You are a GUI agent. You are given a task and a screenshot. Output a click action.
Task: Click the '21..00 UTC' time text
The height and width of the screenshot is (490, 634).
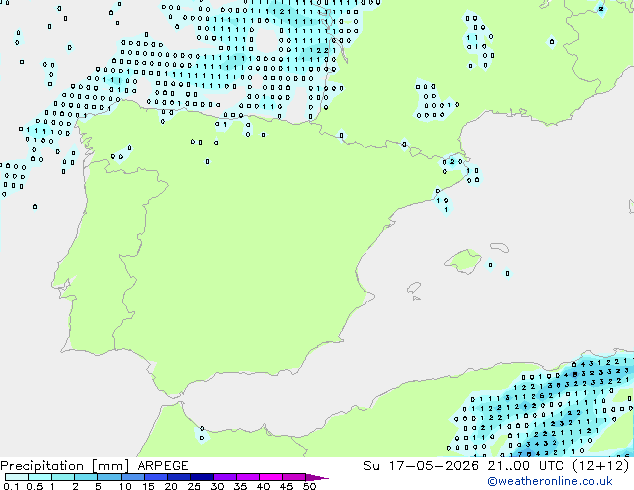[525, 466]
